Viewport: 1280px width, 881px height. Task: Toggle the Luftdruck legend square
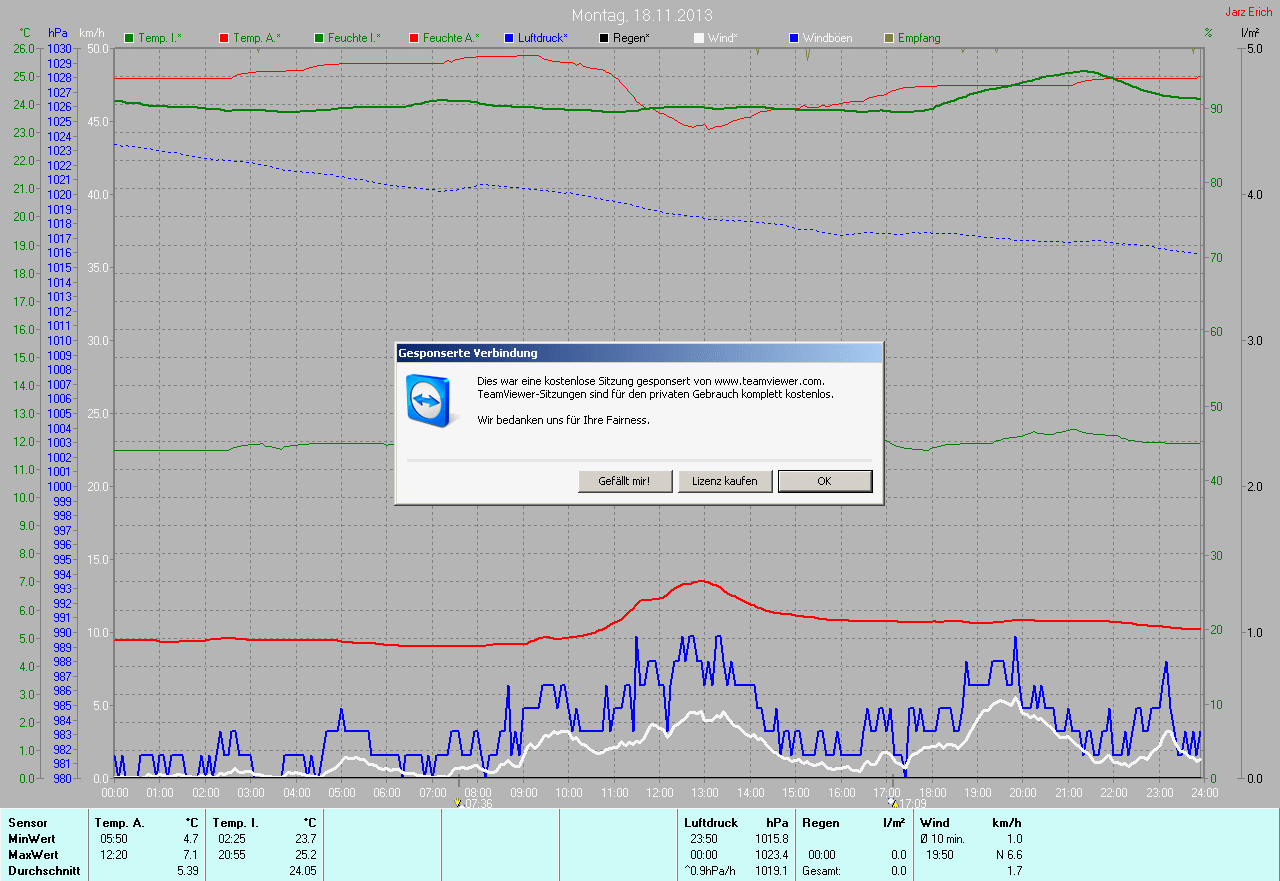coord(509,38)
